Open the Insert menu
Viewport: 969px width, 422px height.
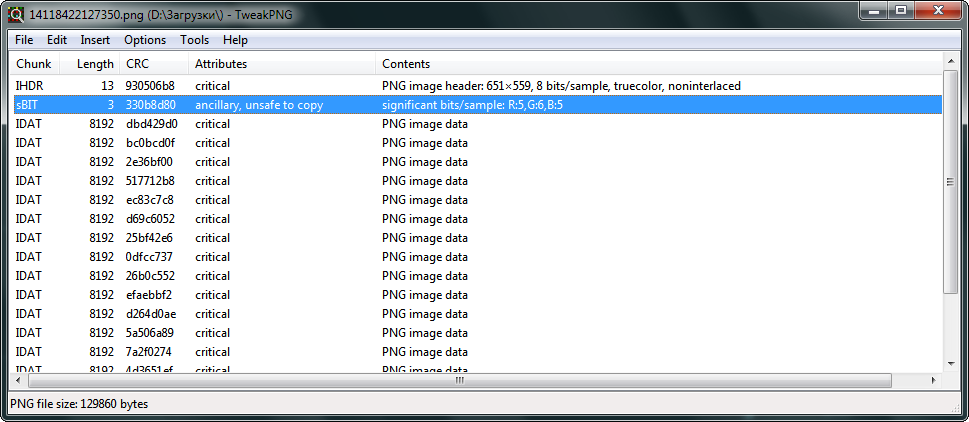click(95, 40)
